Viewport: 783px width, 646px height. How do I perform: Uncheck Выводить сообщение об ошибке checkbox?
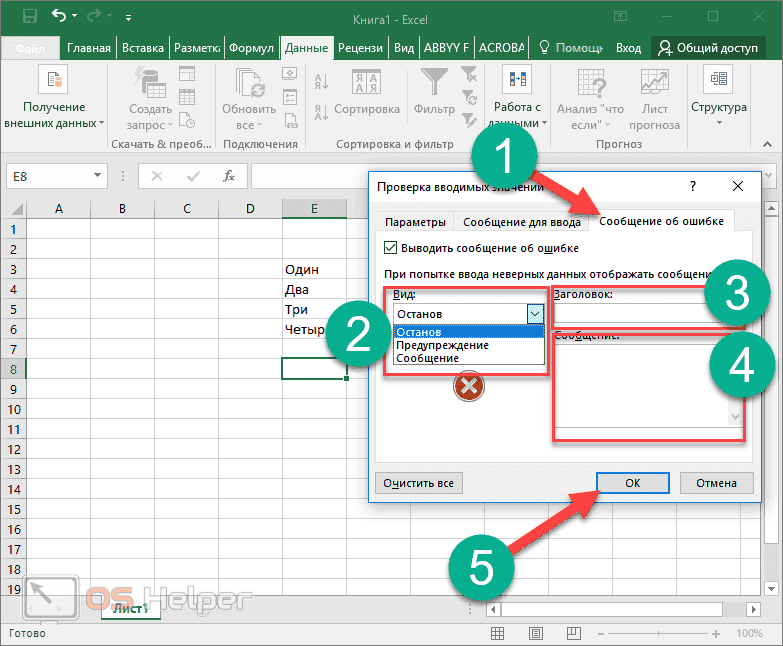point(390,248)
